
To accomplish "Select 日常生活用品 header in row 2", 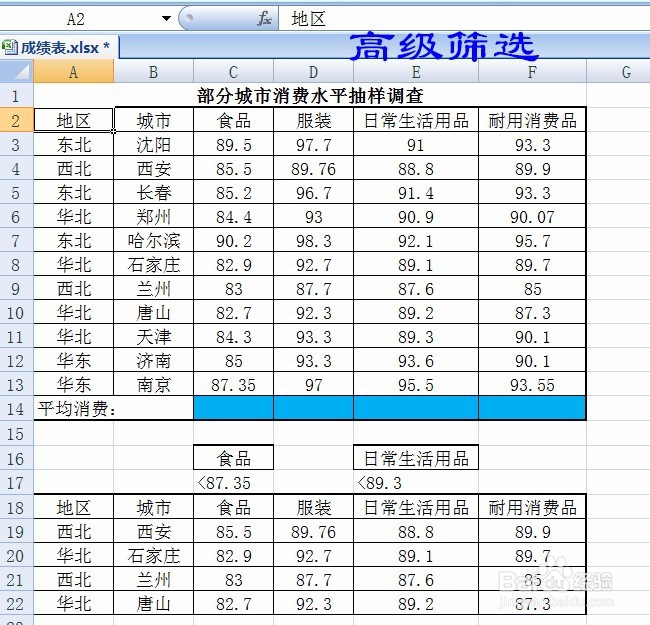I will [416, 121].
